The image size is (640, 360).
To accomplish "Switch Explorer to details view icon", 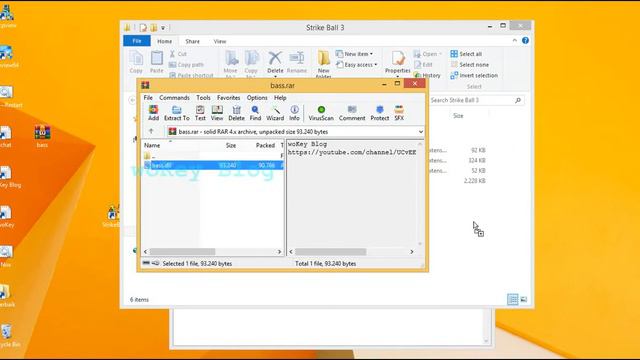I will point(513,299).
